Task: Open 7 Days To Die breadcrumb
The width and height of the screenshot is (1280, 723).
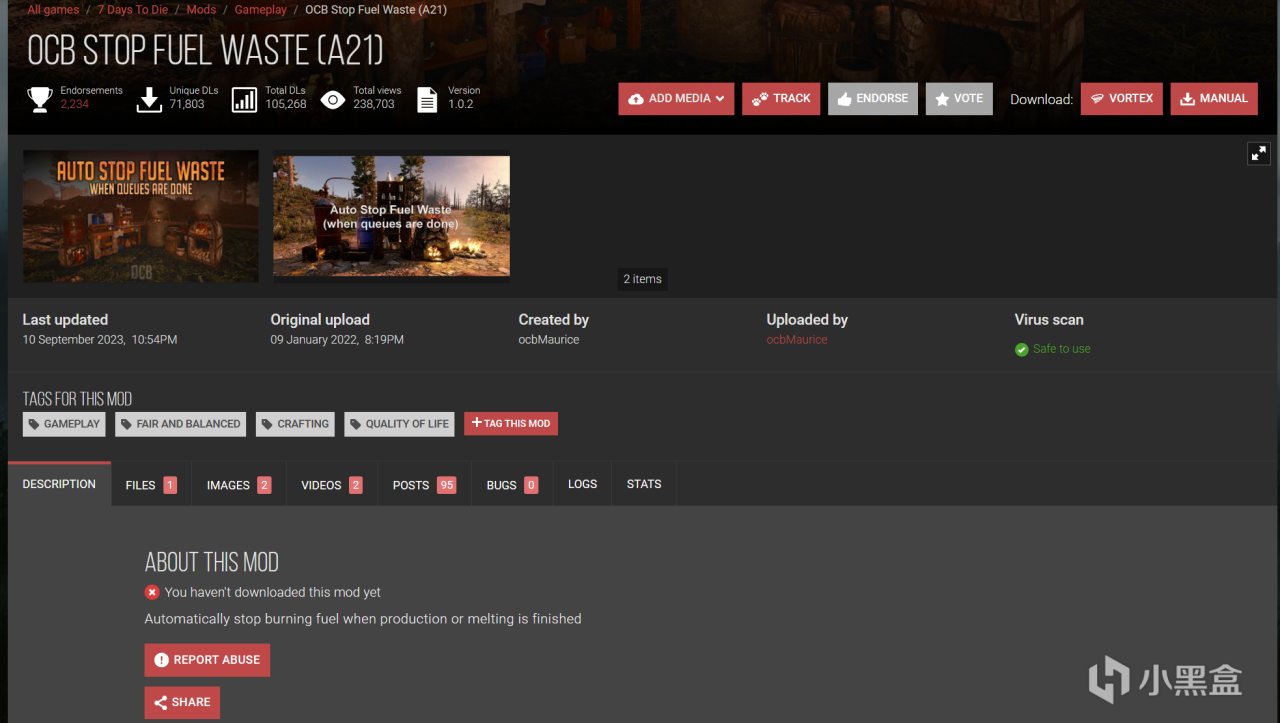Action: pos(133,10)
